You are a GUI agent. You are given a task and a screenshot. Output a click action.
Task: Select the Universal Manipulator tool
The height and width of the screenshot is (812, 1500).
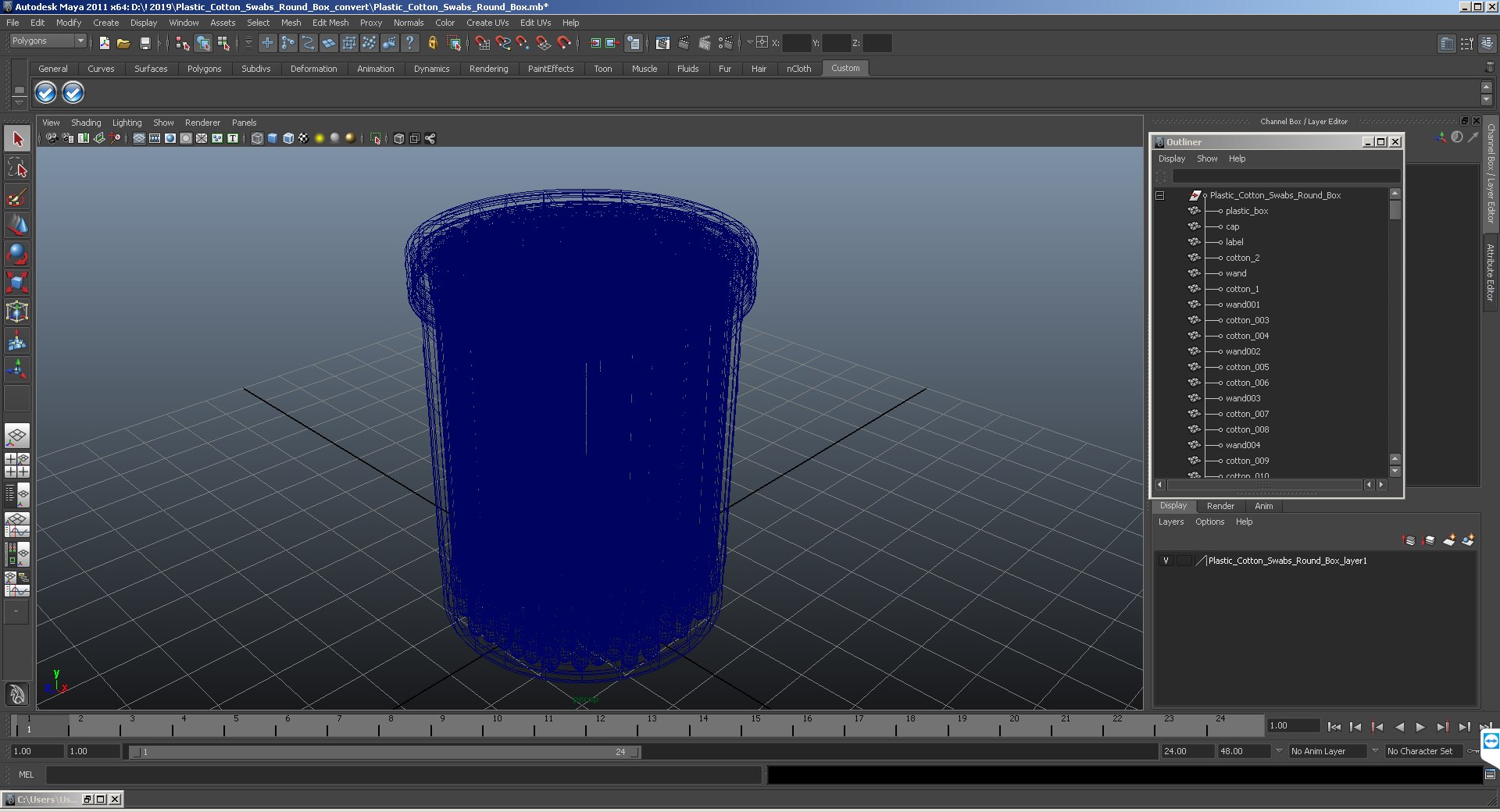[17, 312]
